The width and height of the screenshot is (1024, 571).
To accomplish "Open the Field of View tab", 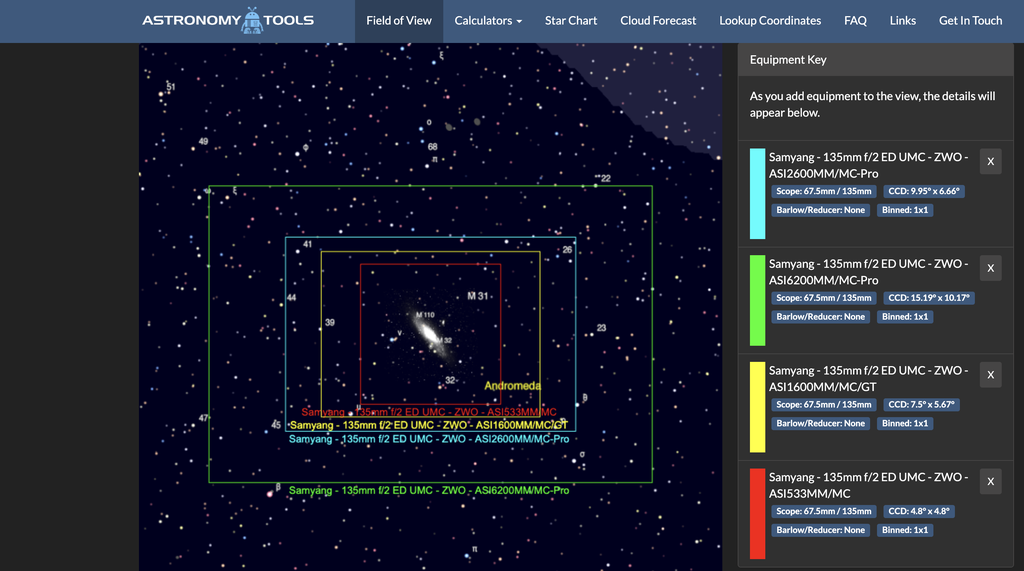I will point(399,21).
